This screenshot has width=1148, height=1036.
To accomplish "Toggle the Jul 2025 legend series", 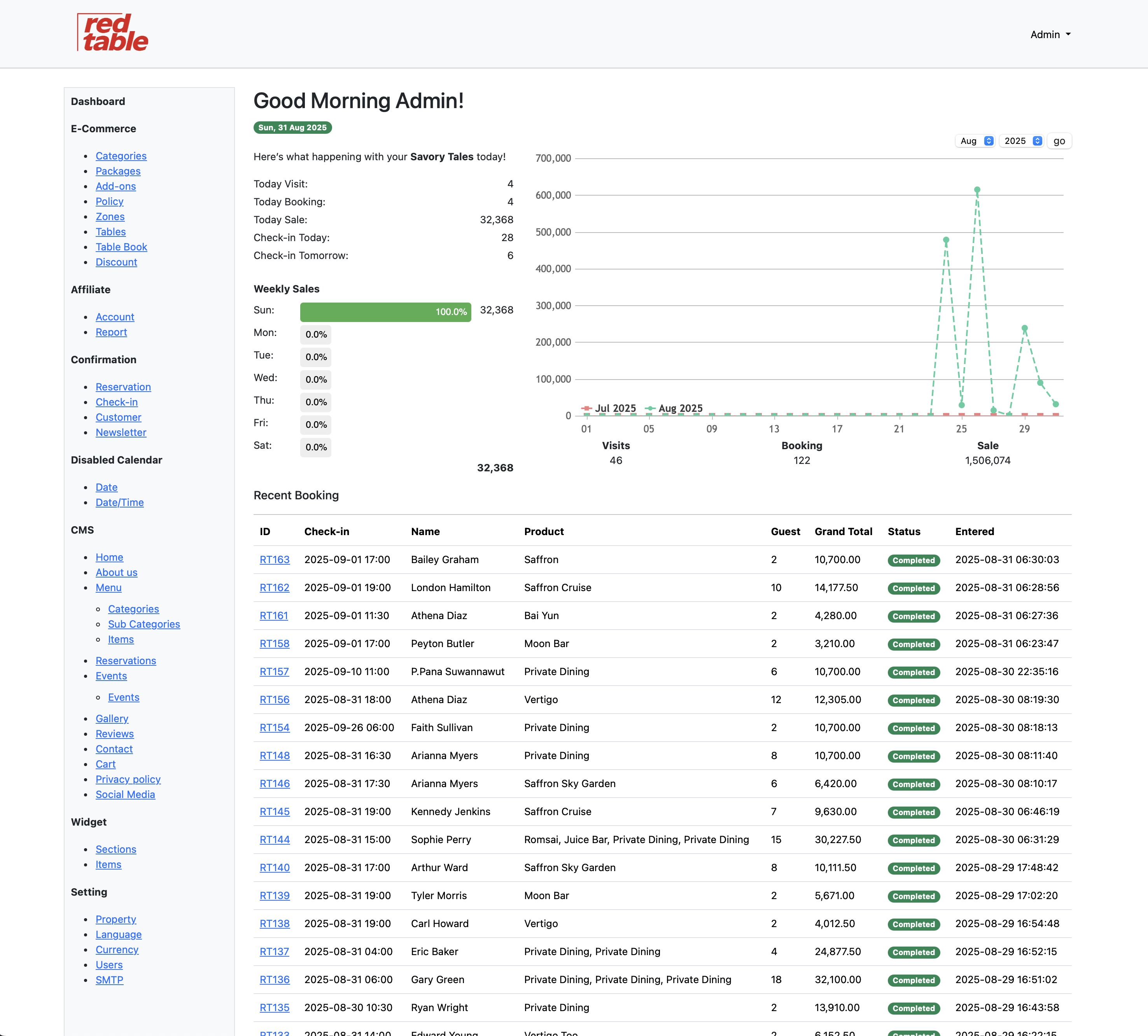I will pos(609,408).
